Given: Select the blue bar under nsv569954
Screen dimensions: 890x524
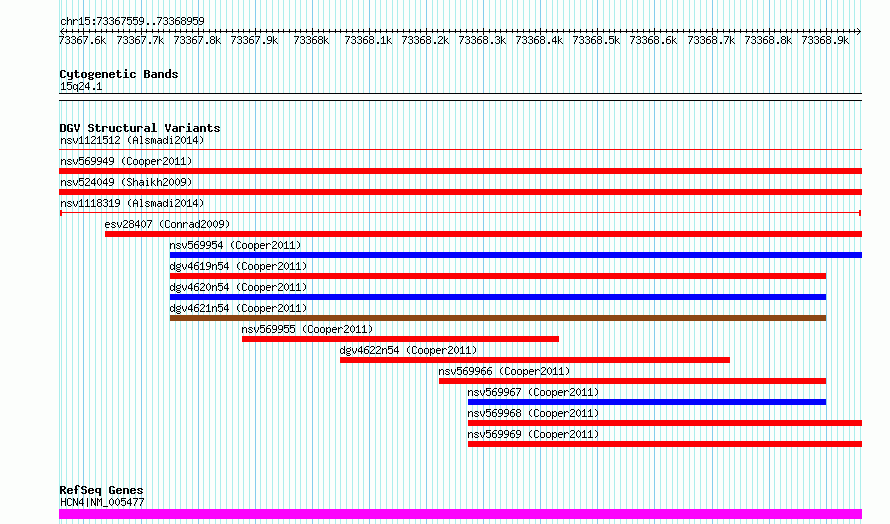Looking at the screenshot, I should tap(516, 255).
